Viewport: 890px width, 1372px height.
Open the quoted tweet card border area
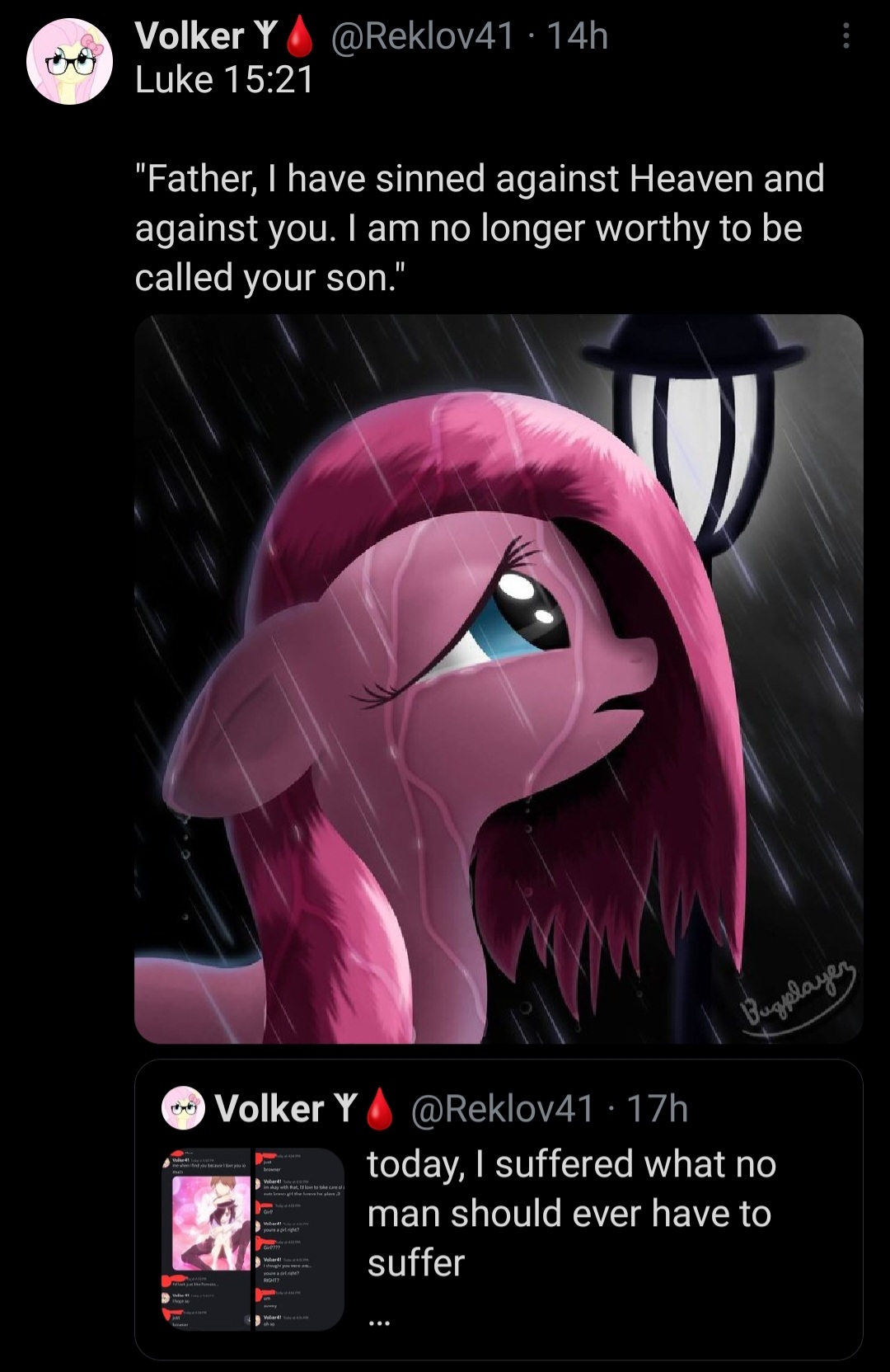(499, 1210)
